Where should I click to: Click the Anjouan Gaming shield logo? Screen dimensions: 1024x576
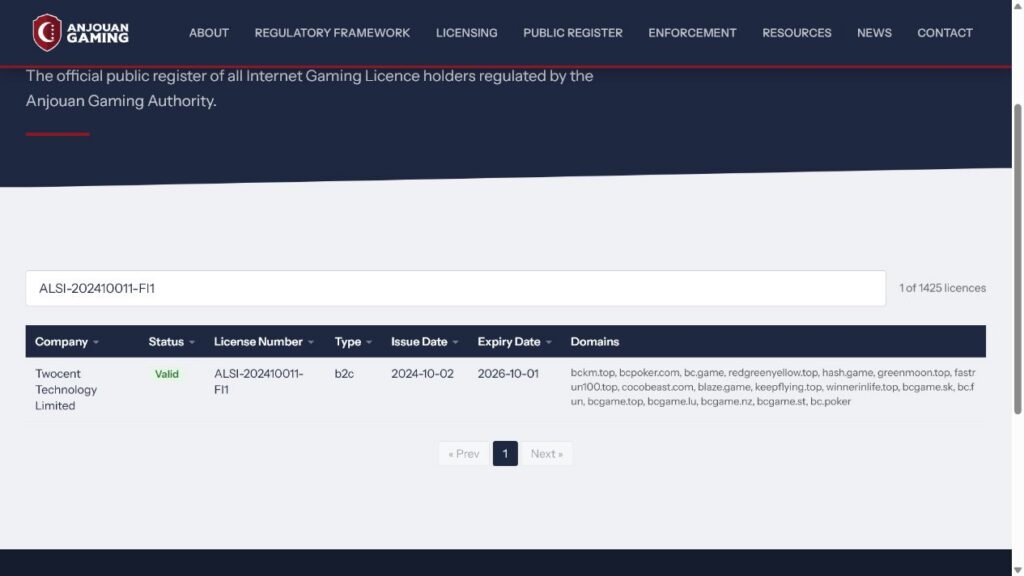(47, 33)
